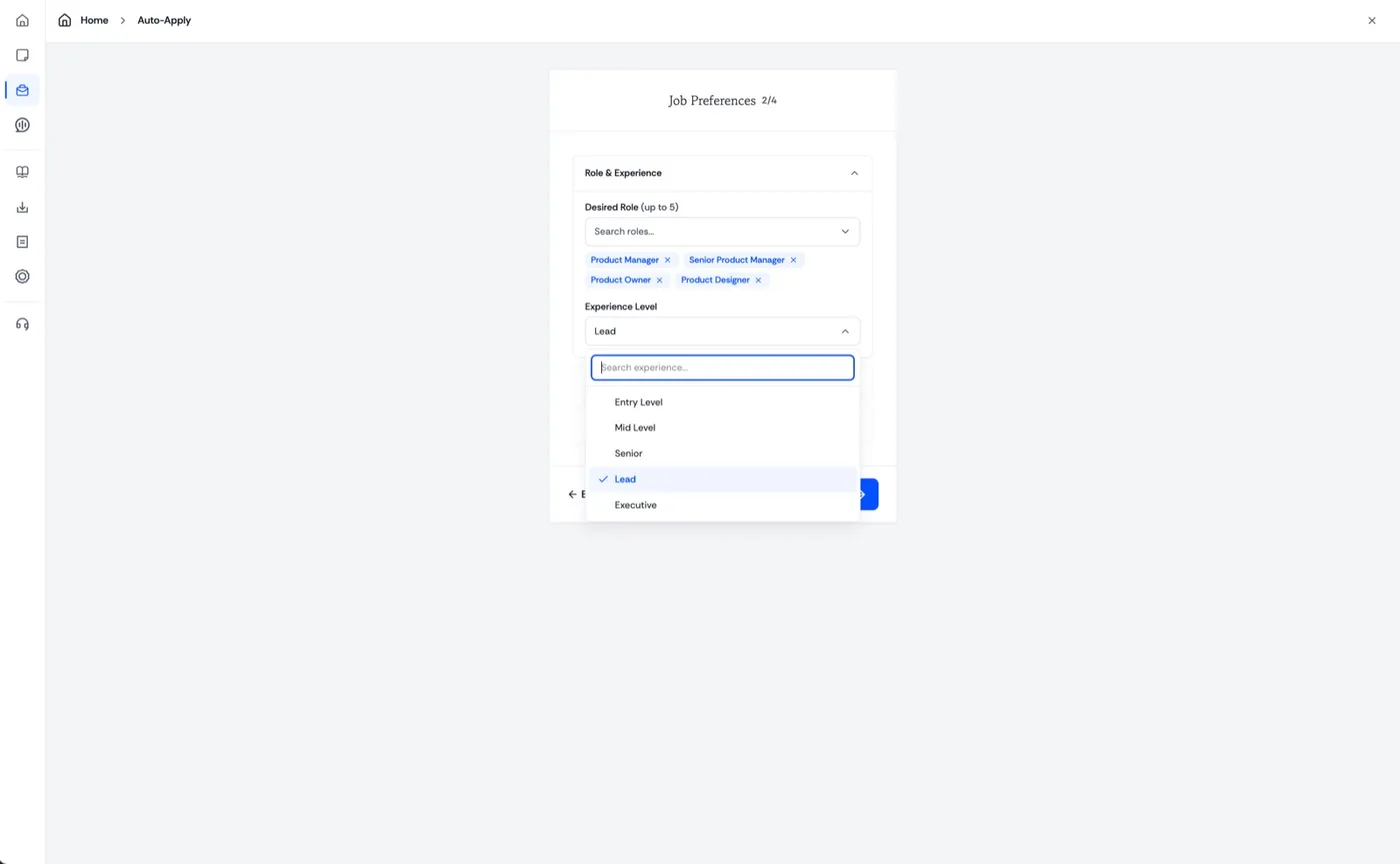Open the open-book icon in sidebar
The width and height of the screenshot is (1400, 864).
22,172
